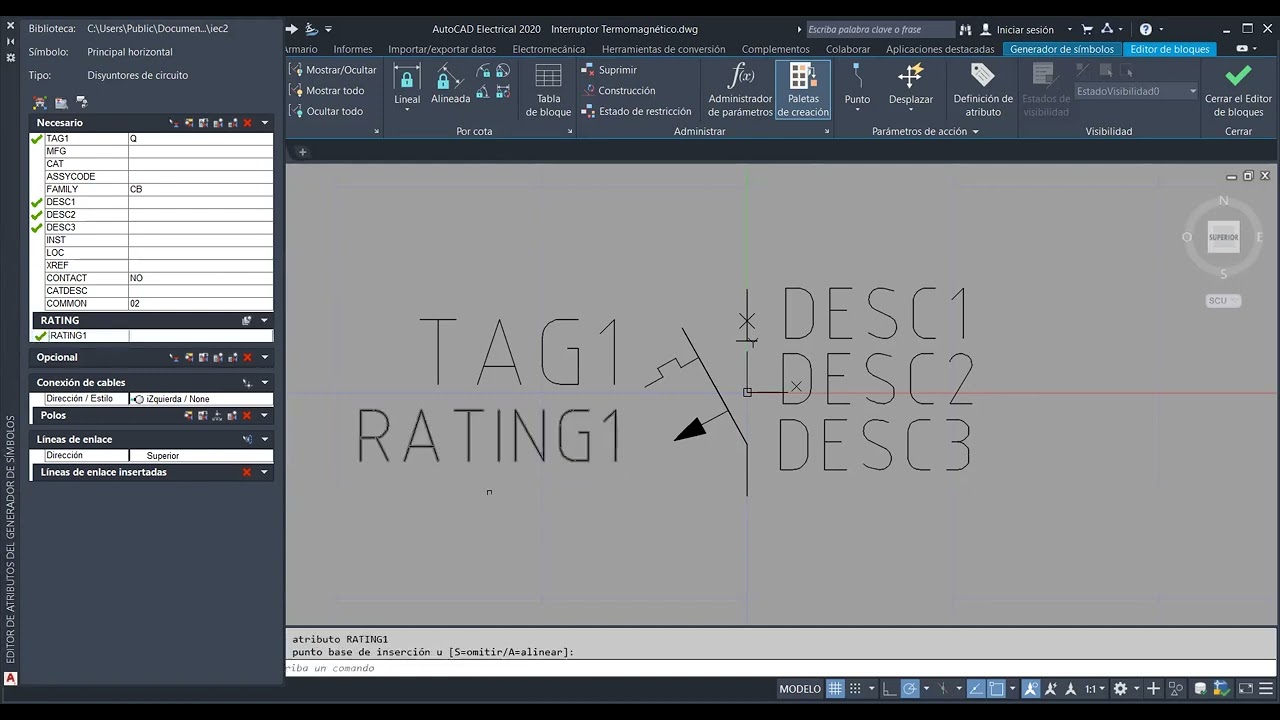The width and height of the screenshot is (1280, 720).
Task: Click Construcción in the Administrar panel
Action: [x=618, y=91]
